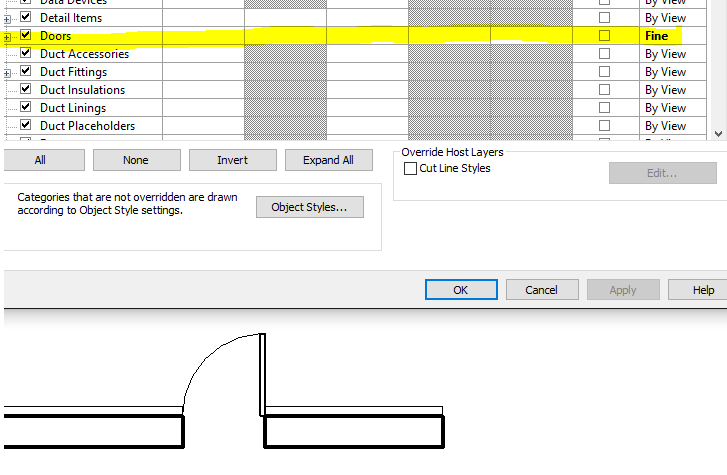Enable the Cut Line Styles checkbox
The height and width of the screenshot is (475, 727).
pos(410,169)
